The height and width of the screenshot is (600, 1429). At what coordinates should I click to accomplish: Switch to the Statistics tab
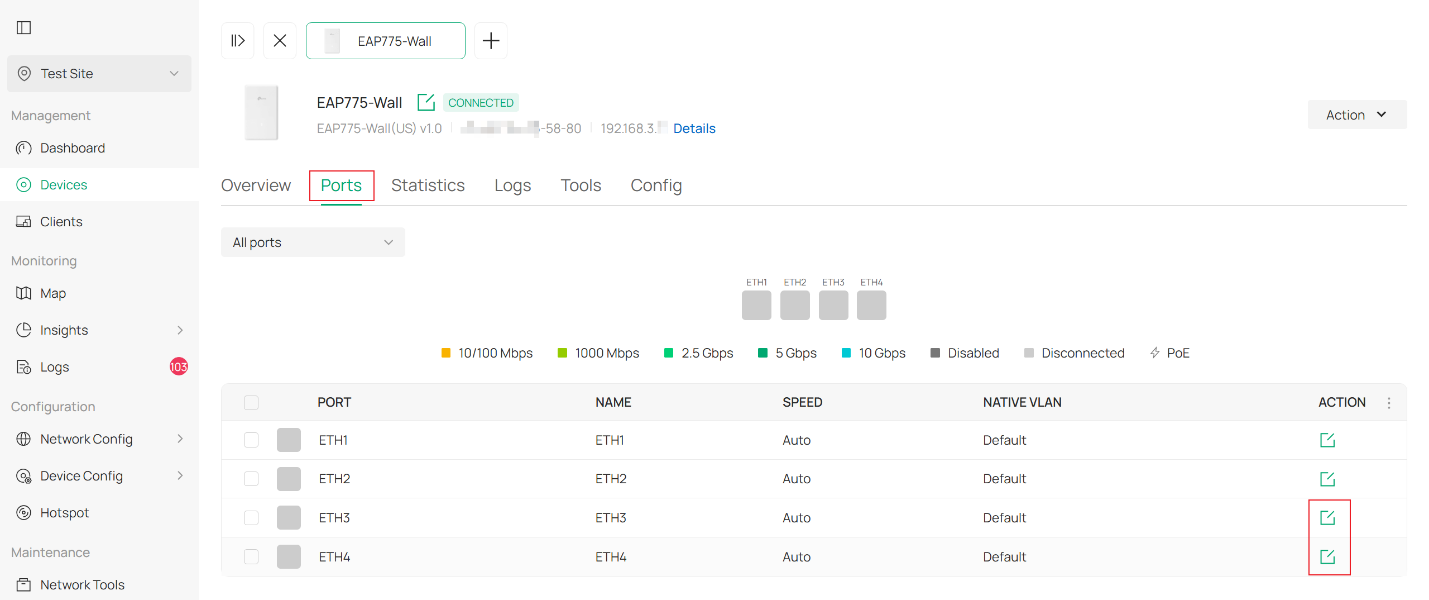[428, 186]
